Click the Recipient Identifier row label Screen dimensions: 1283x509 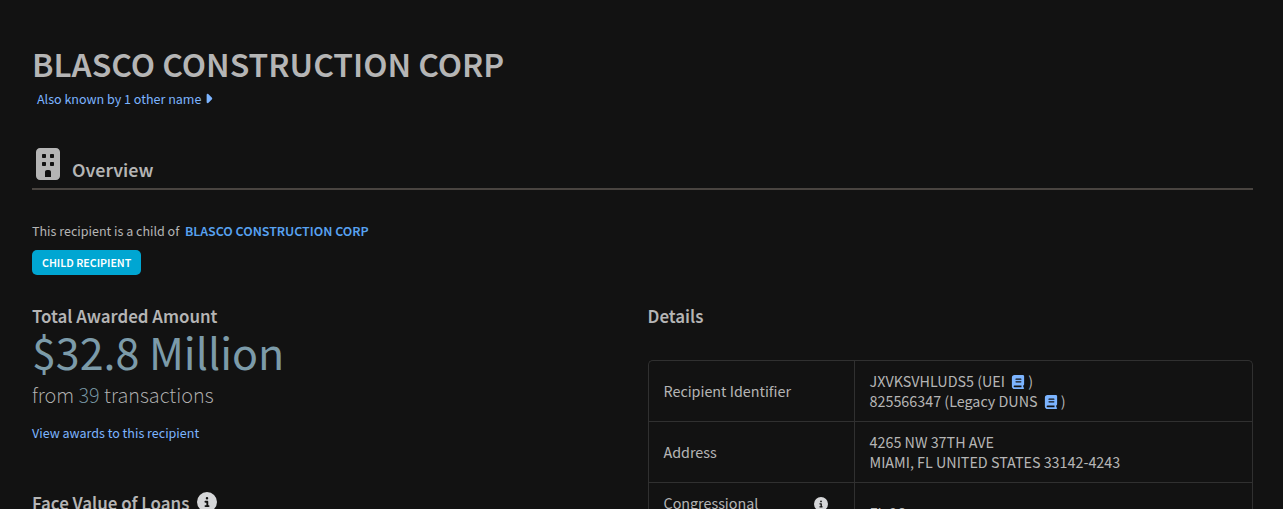click(727, 392)
